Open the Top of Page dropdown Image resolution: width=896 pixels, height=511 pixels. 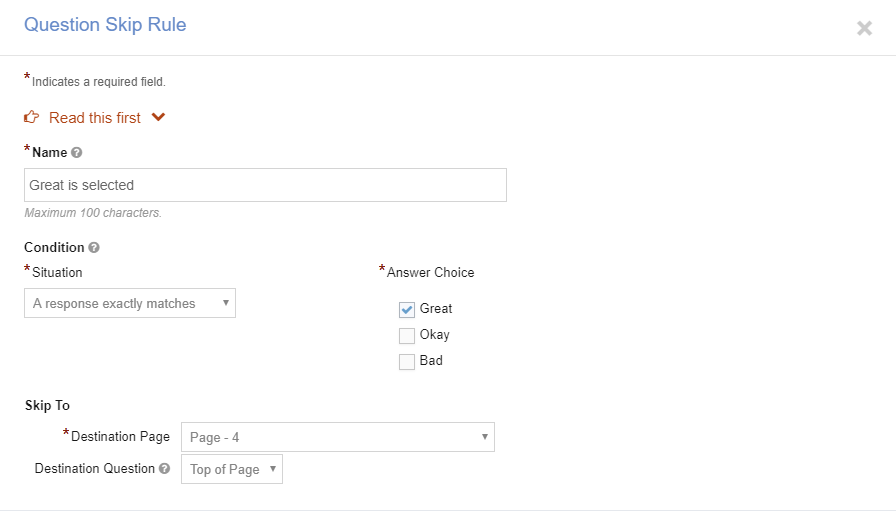(232, 469)
